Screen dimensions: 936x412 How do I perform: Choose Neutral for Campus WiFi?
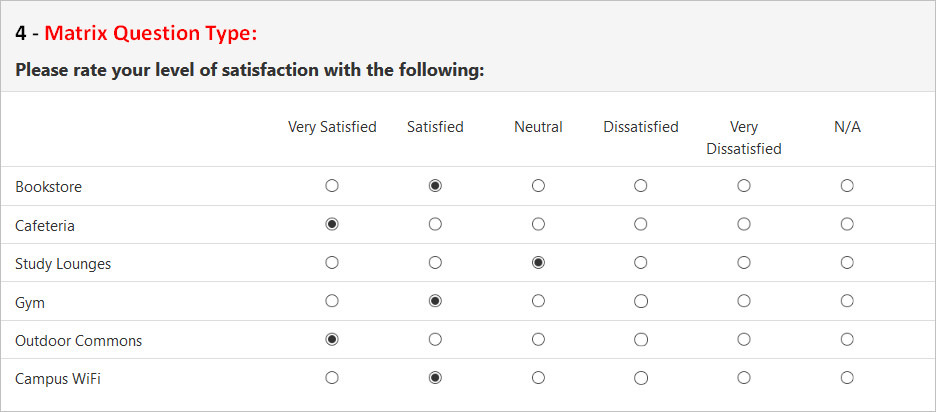[x=538, y=377]
